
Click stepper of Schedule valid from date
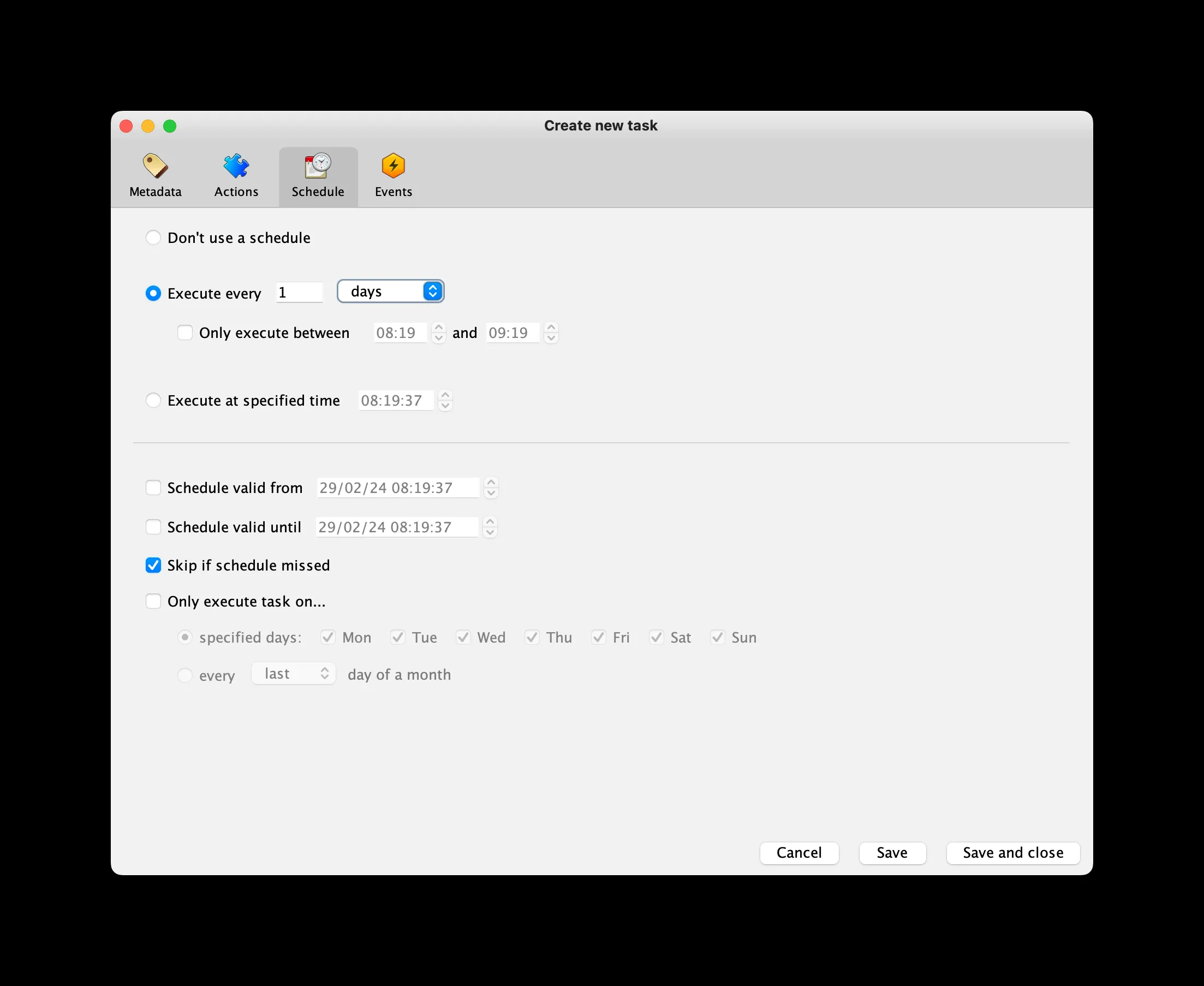491,488
